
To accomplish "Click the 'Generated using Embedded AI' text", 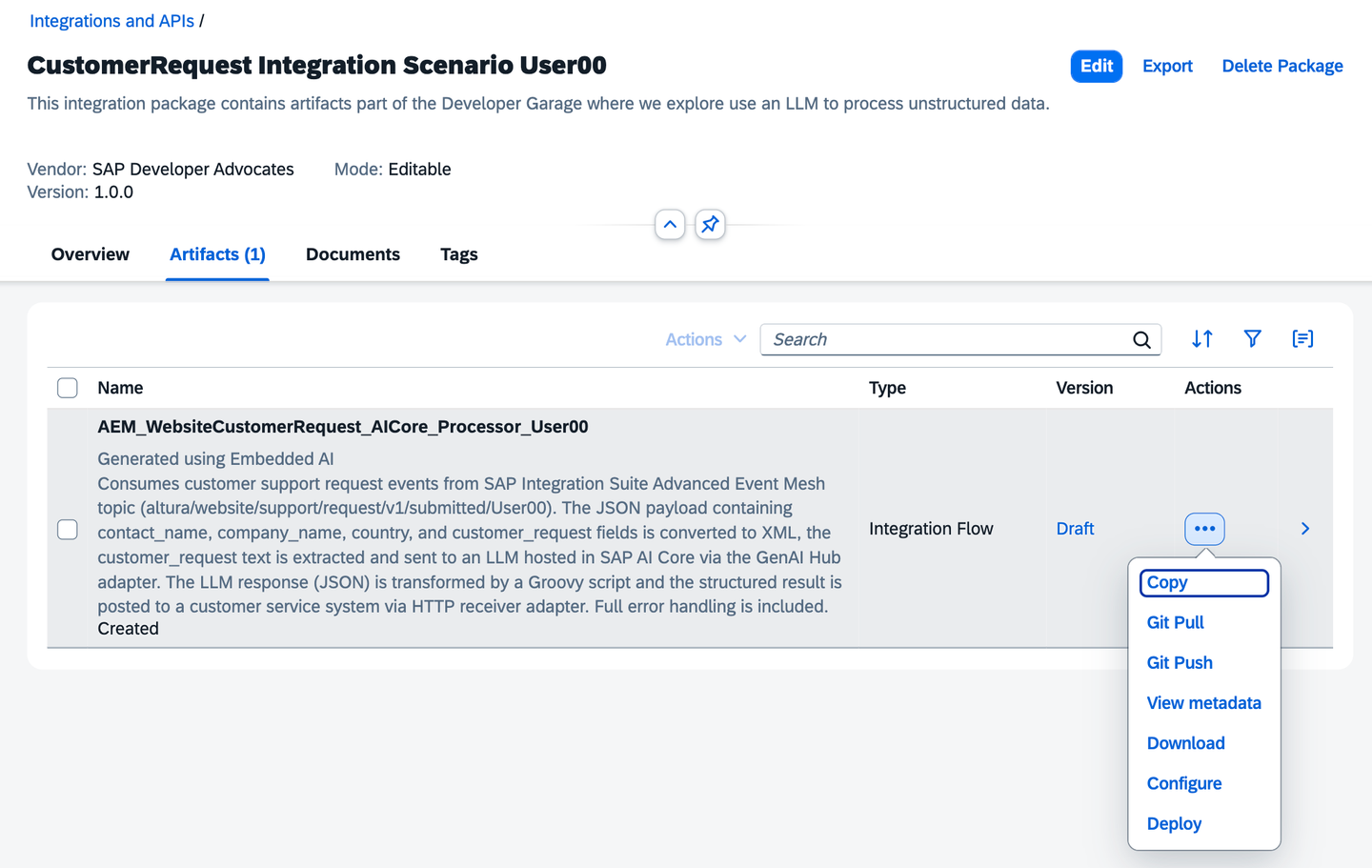I will 215,459.
